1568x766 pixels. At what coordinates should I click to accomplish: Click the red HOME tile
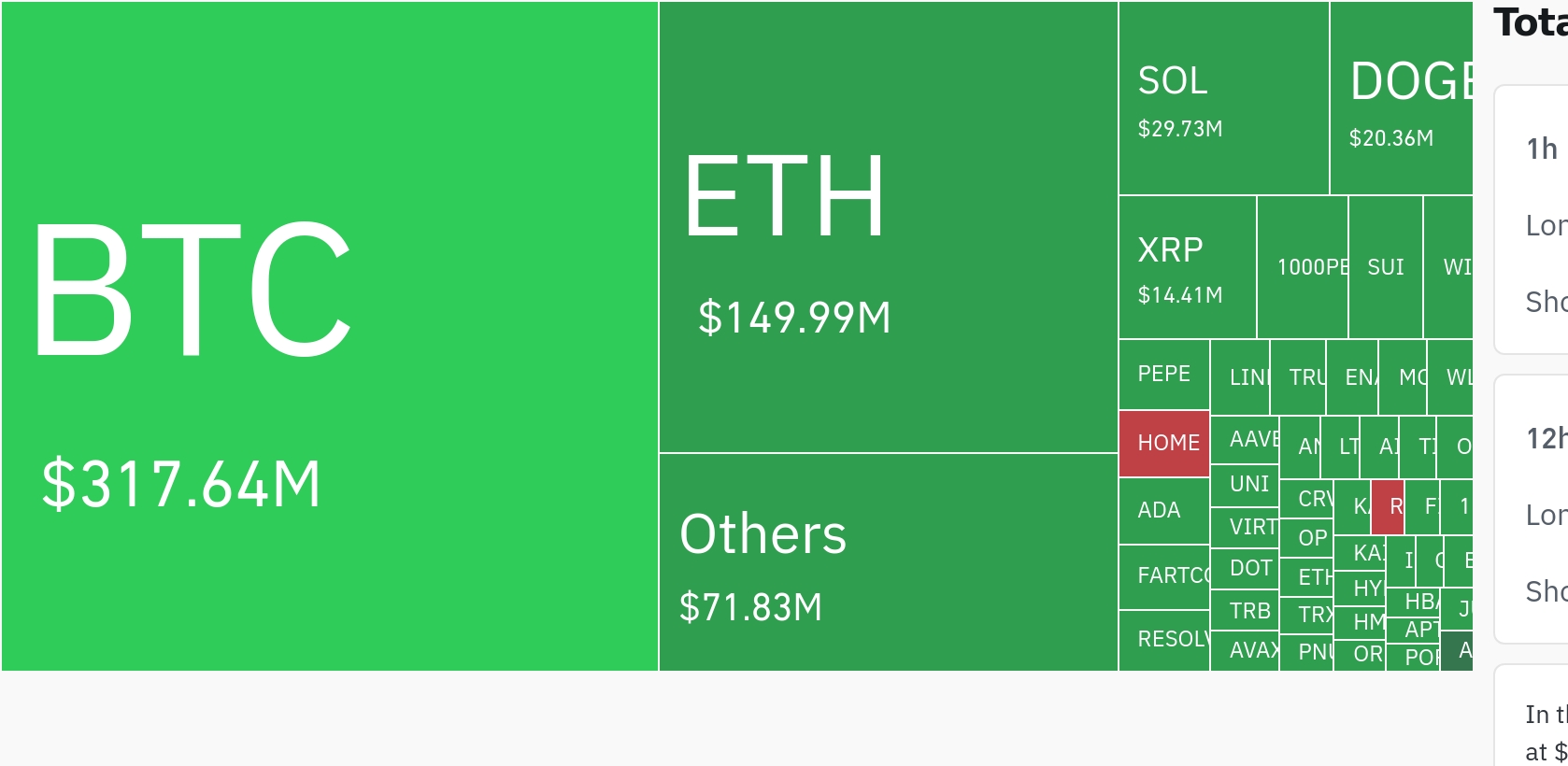(x=1164, y=444)
